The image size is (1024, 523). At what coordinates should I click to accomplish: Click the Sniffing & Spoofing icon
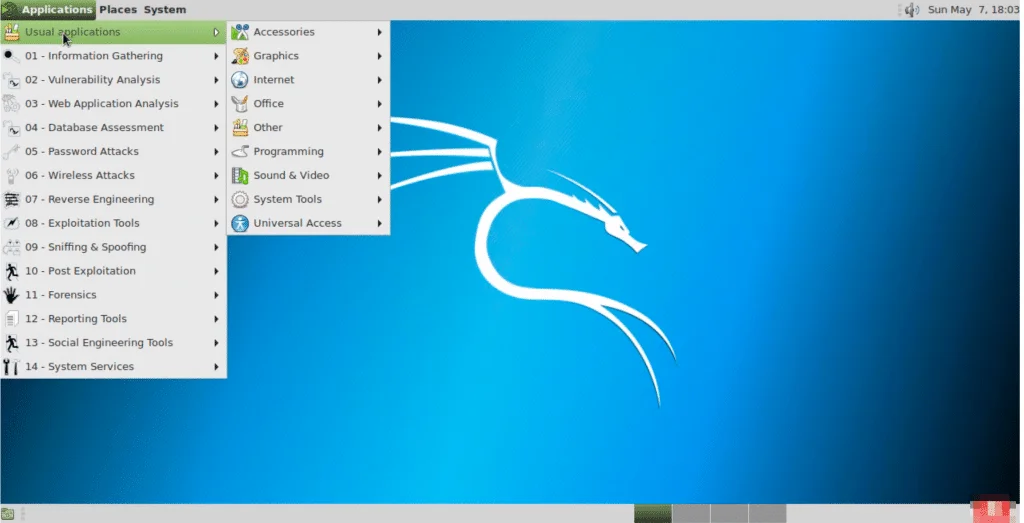coord(11,247)
